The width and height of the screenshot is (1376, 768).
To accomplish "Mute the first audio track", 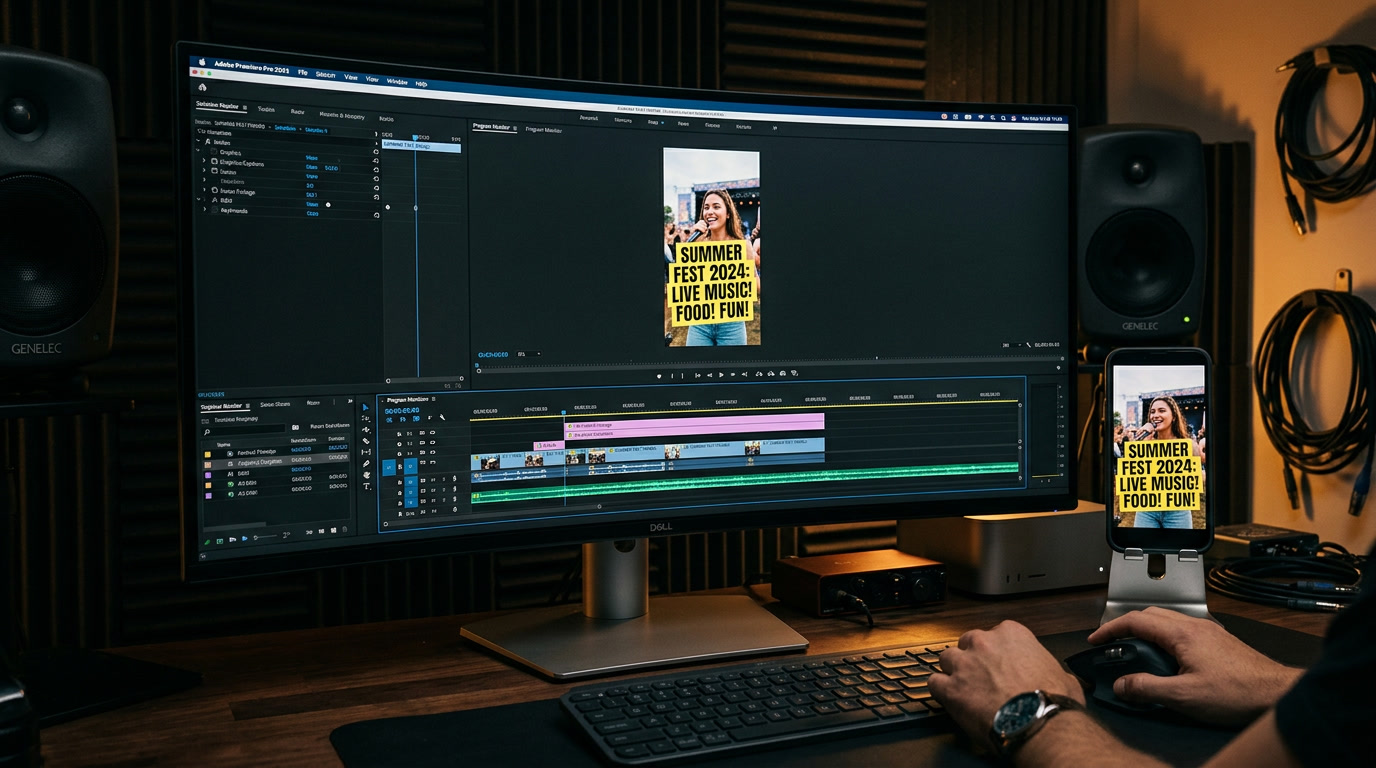I will coord(433,480).
